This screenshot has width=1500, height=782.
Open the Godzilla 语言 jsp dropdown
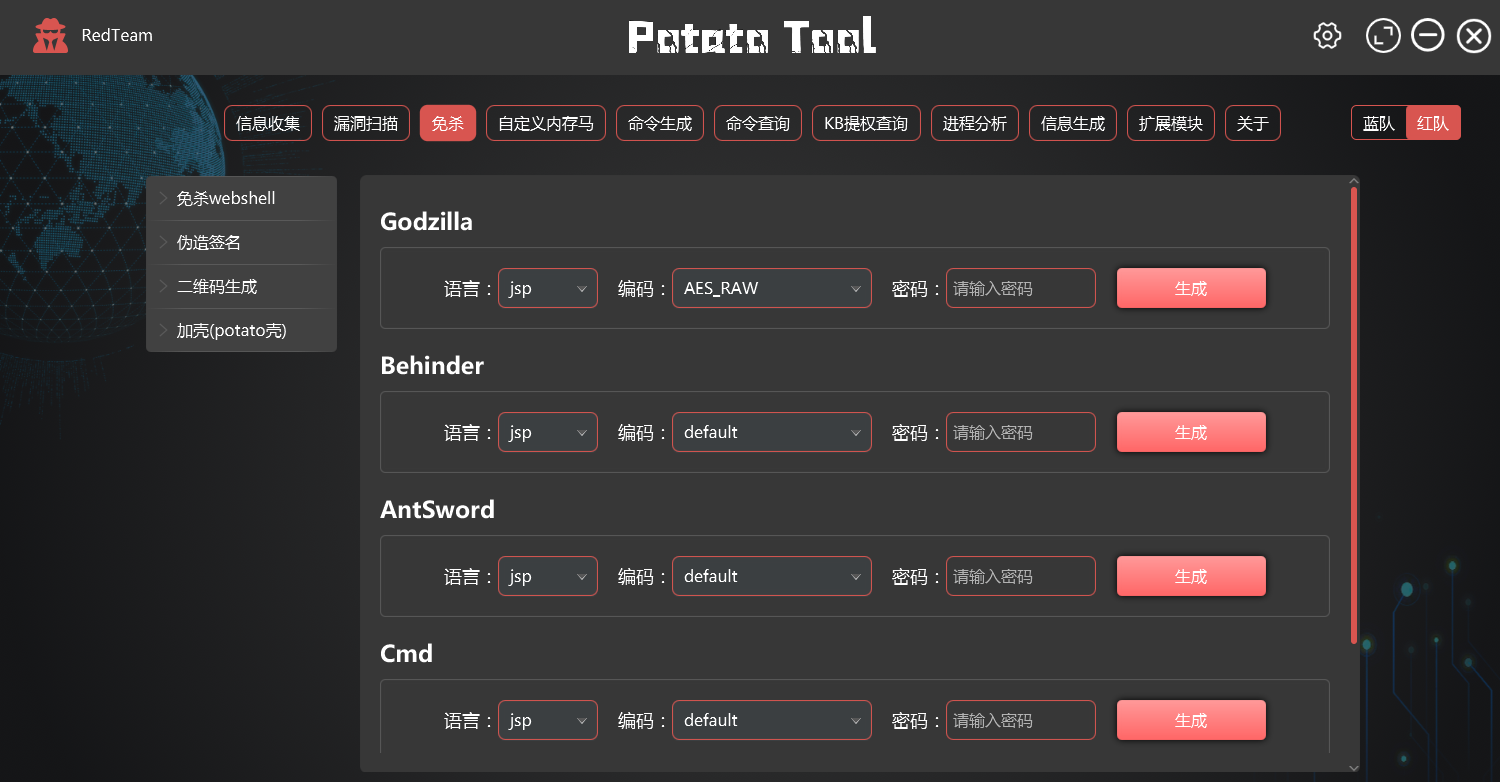point(548,288)
